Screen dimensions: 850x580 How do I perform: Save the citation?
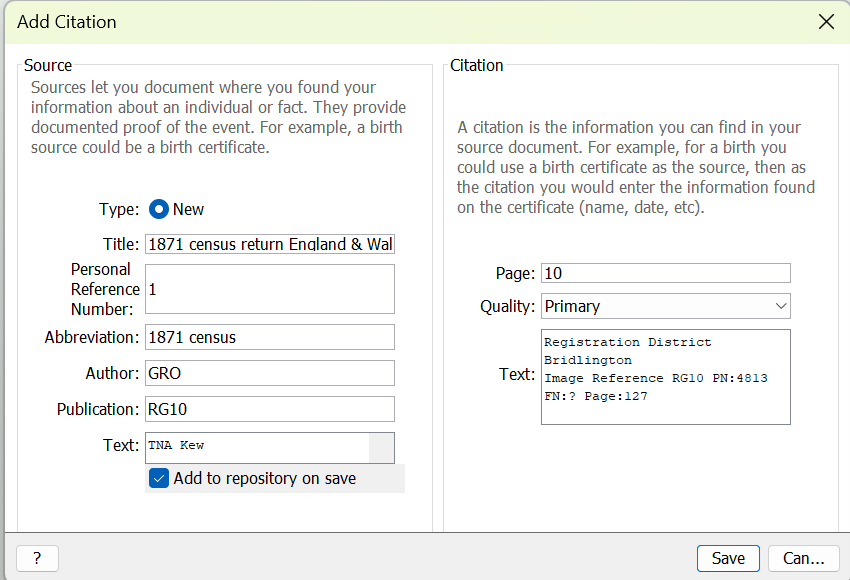tap(727, 558)
